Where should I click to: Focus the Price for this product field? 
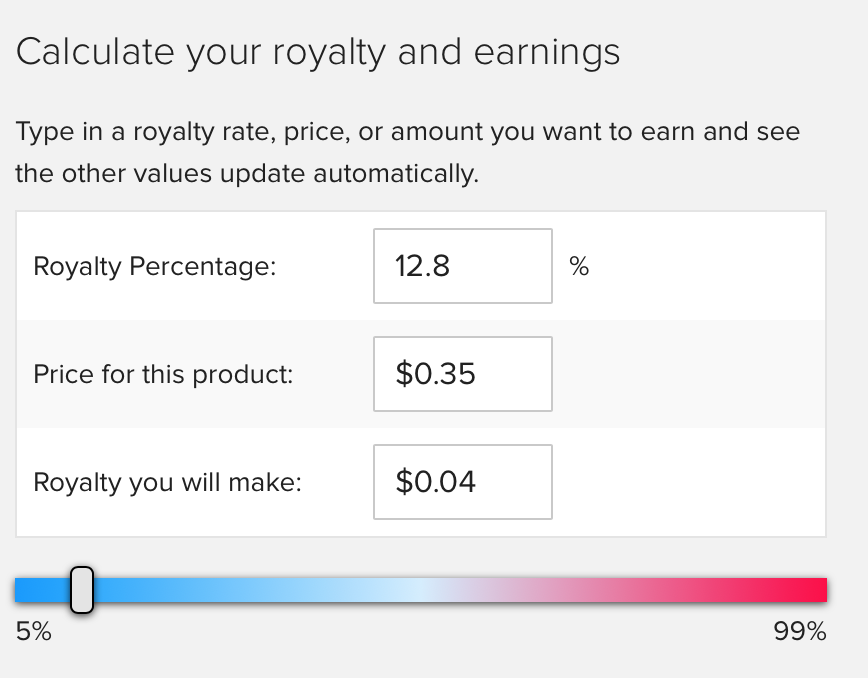pos(463,374)
